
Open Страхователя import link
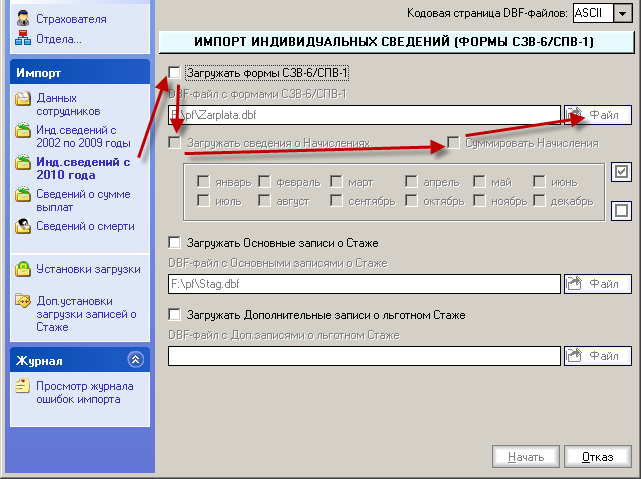click(71, 19)
